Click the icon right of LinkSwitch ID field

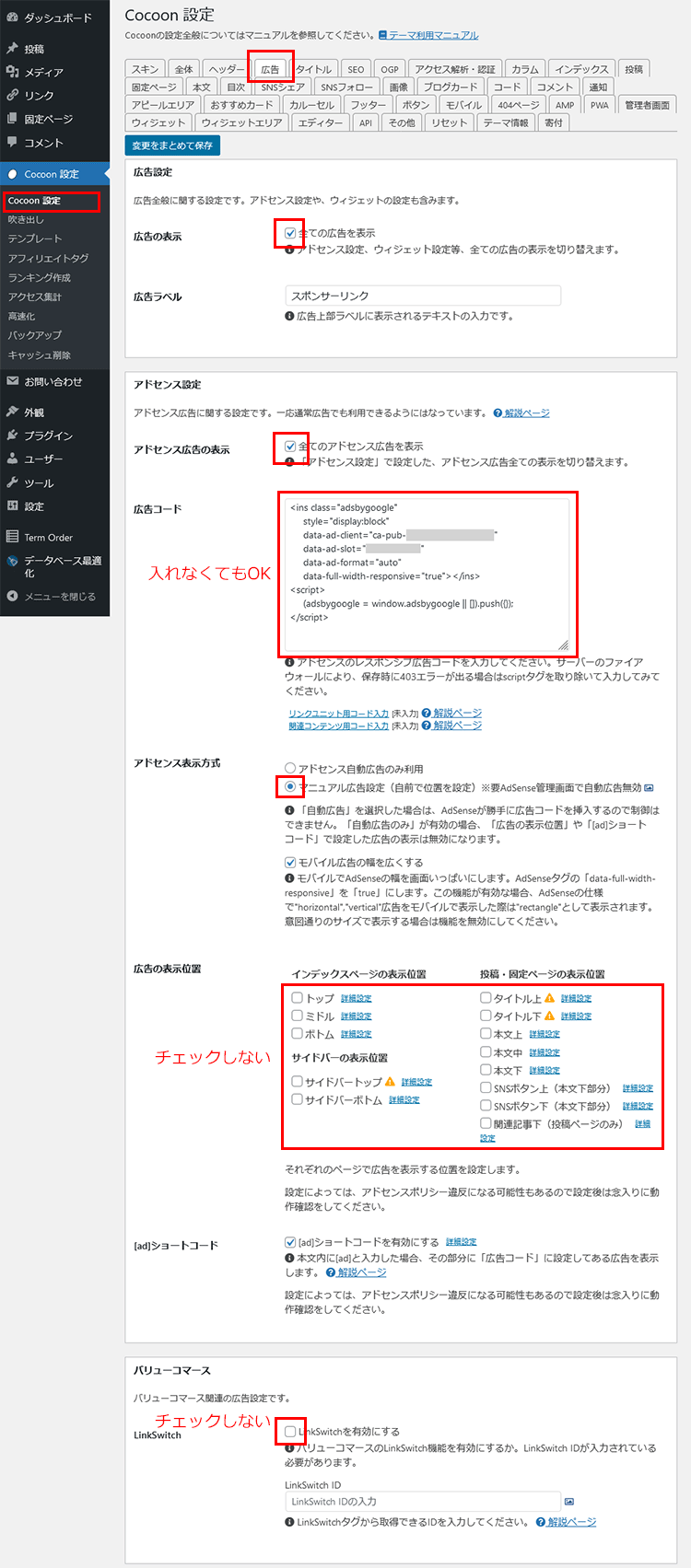pyautogui.click(x=569, y=1501)
